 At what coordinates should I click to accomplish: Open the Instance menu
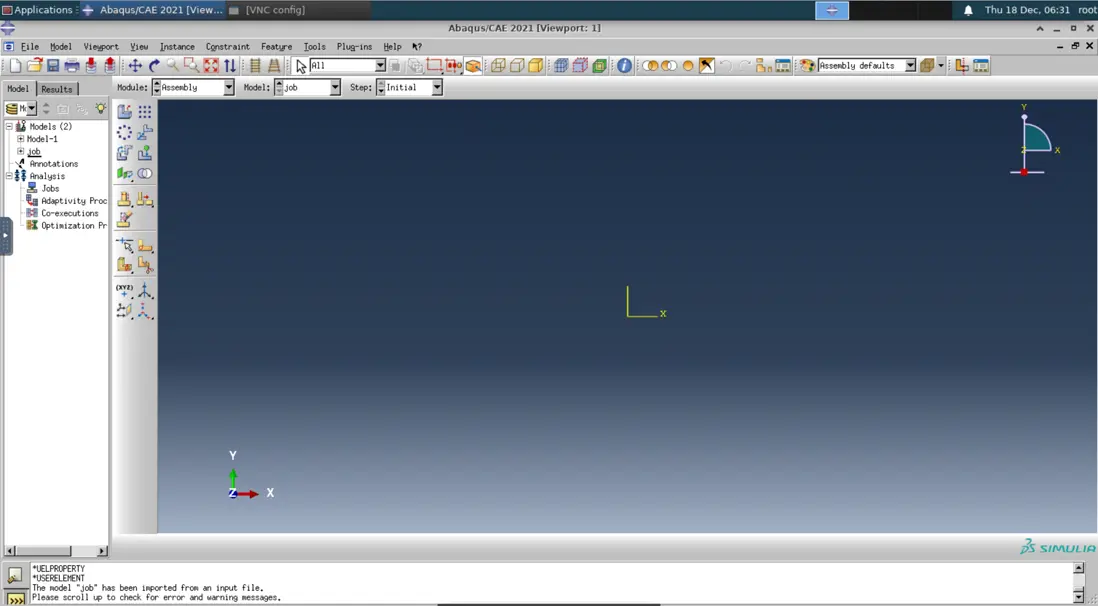point(177,47)
